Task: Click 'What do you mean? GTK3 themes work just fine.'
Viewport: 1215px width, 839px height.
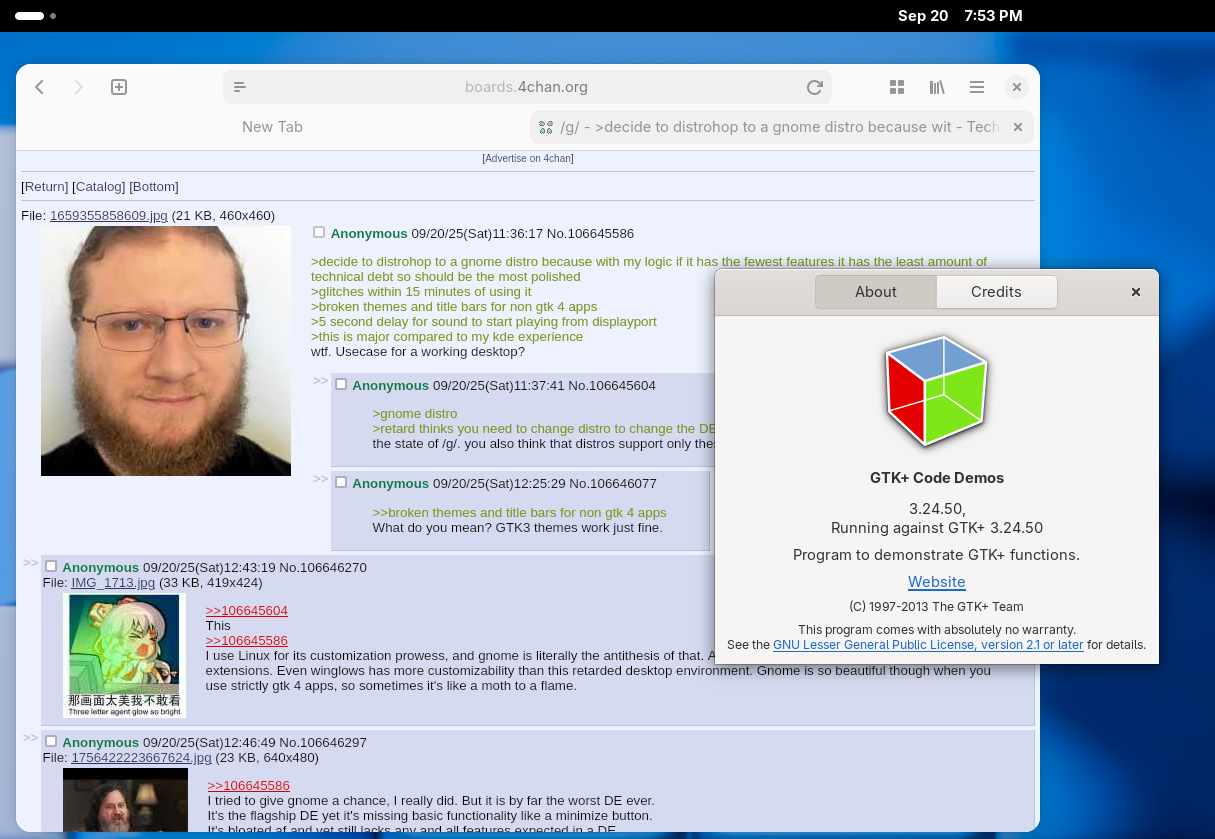Action: [x=518, y=528]
